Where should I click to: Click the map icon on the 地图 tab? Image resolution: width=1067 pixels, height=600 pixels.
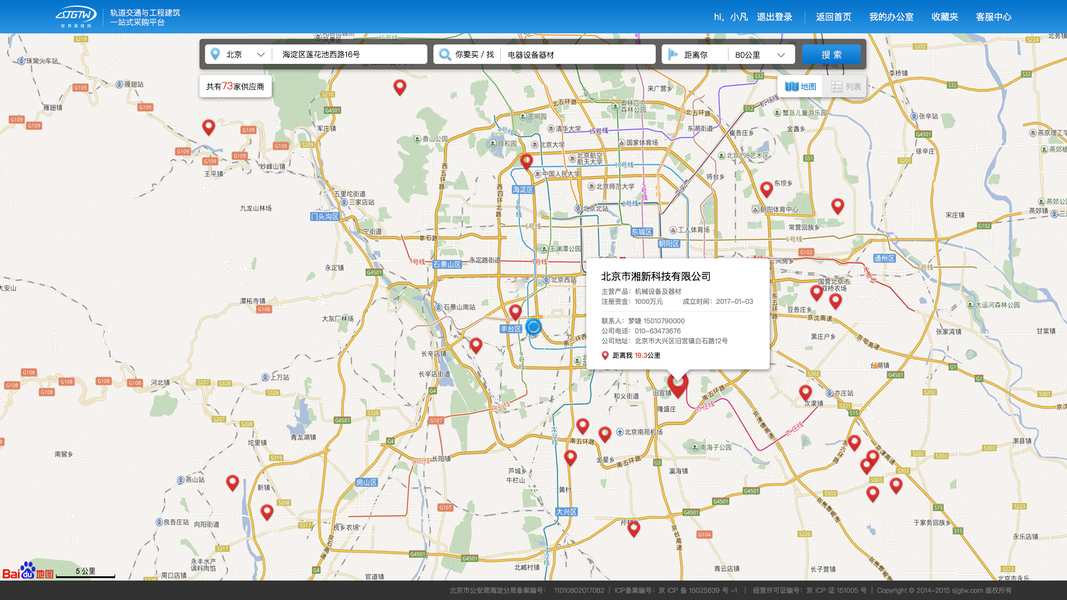tap(791, 86)
